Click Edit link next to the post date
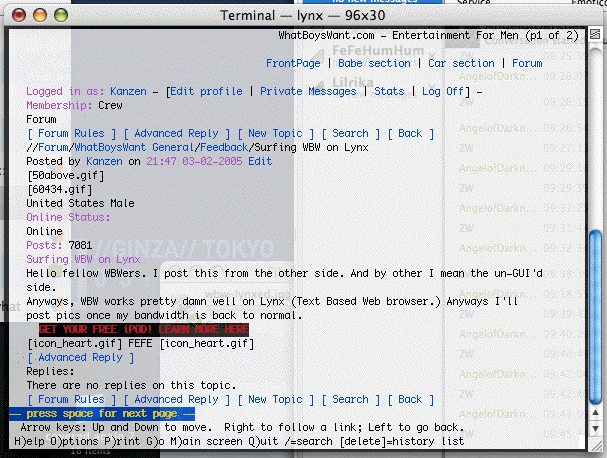 pos(260,161)
